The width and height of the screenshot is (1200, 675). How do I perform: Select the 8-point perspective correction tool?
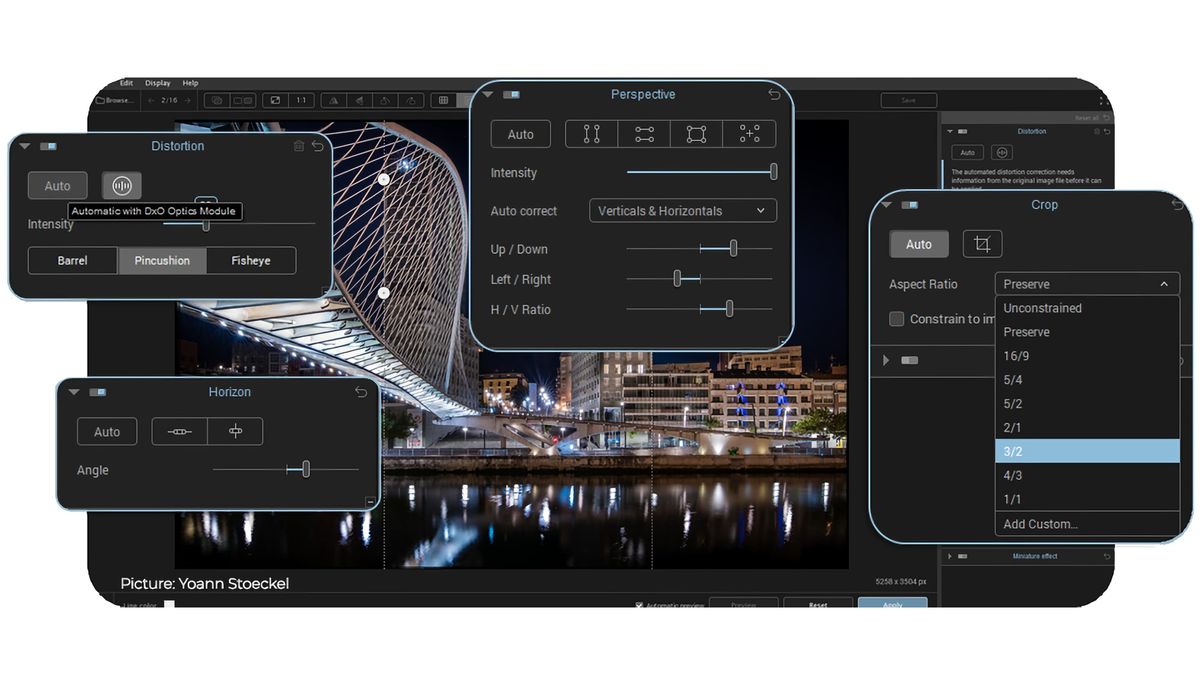coord(749,134)
